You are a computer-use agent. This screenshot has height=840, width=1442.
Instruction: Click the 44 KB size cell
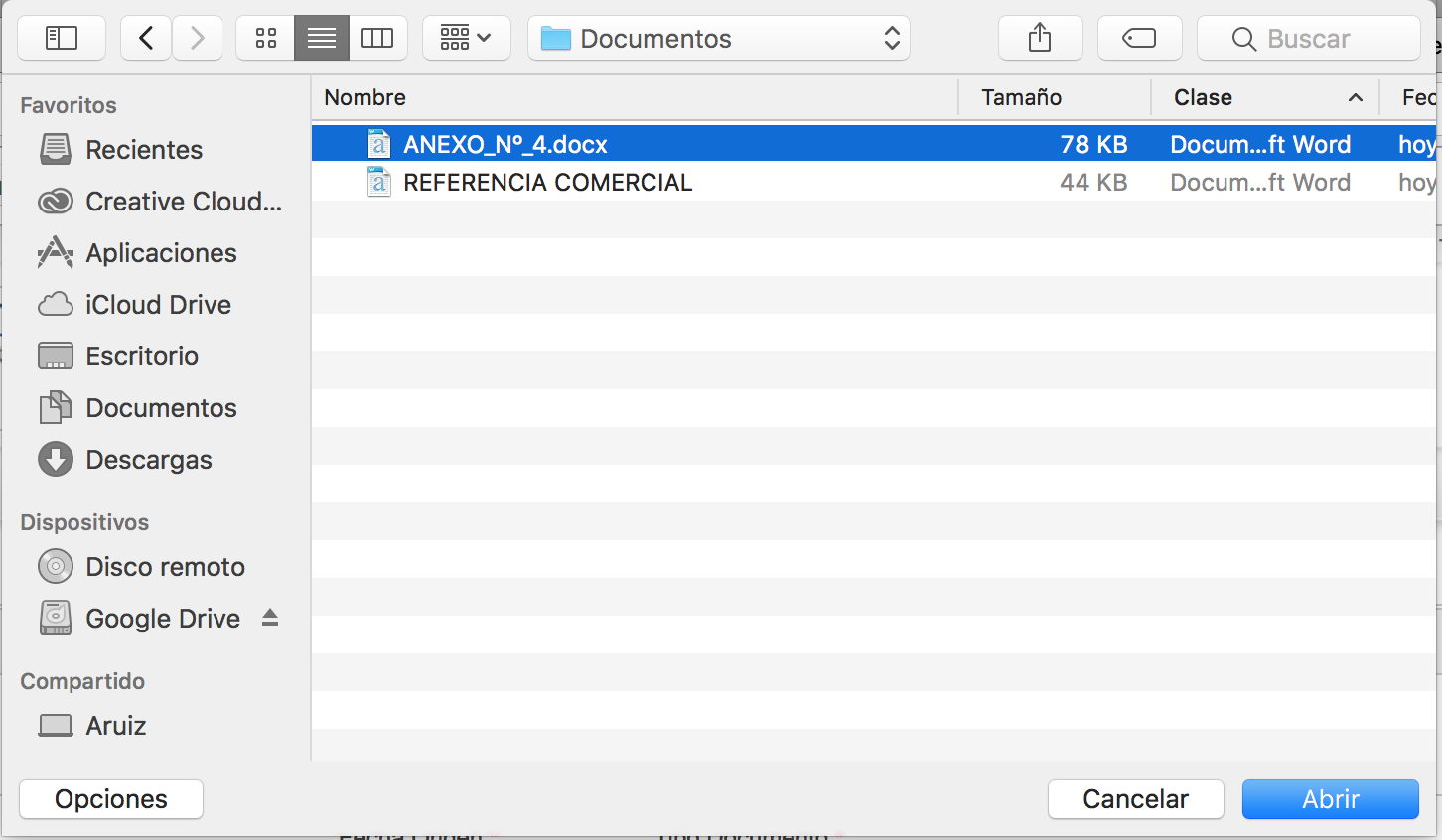pyautogui.click(x=1093, y=182)
